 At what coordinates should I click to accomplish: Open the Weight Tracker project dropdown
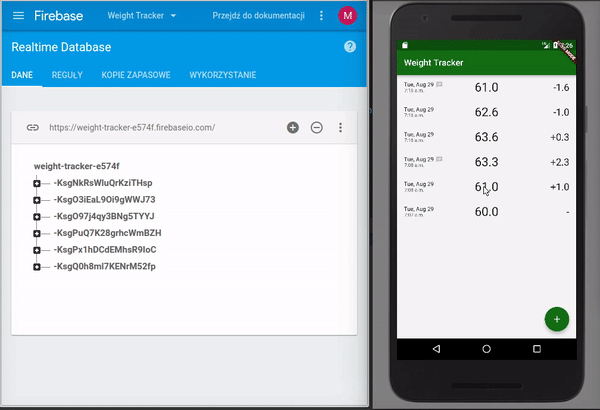[x=142, y=16]
